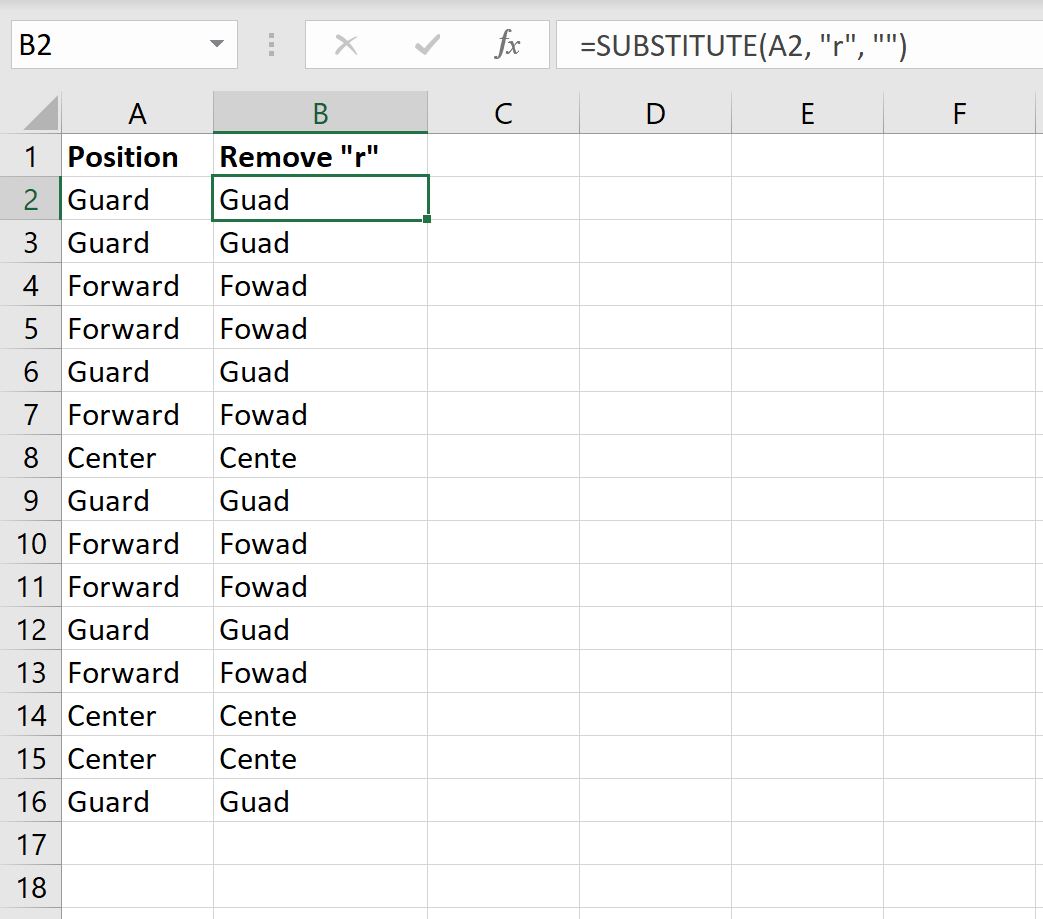
Task: Select column header F
Action: pos(959,113)
